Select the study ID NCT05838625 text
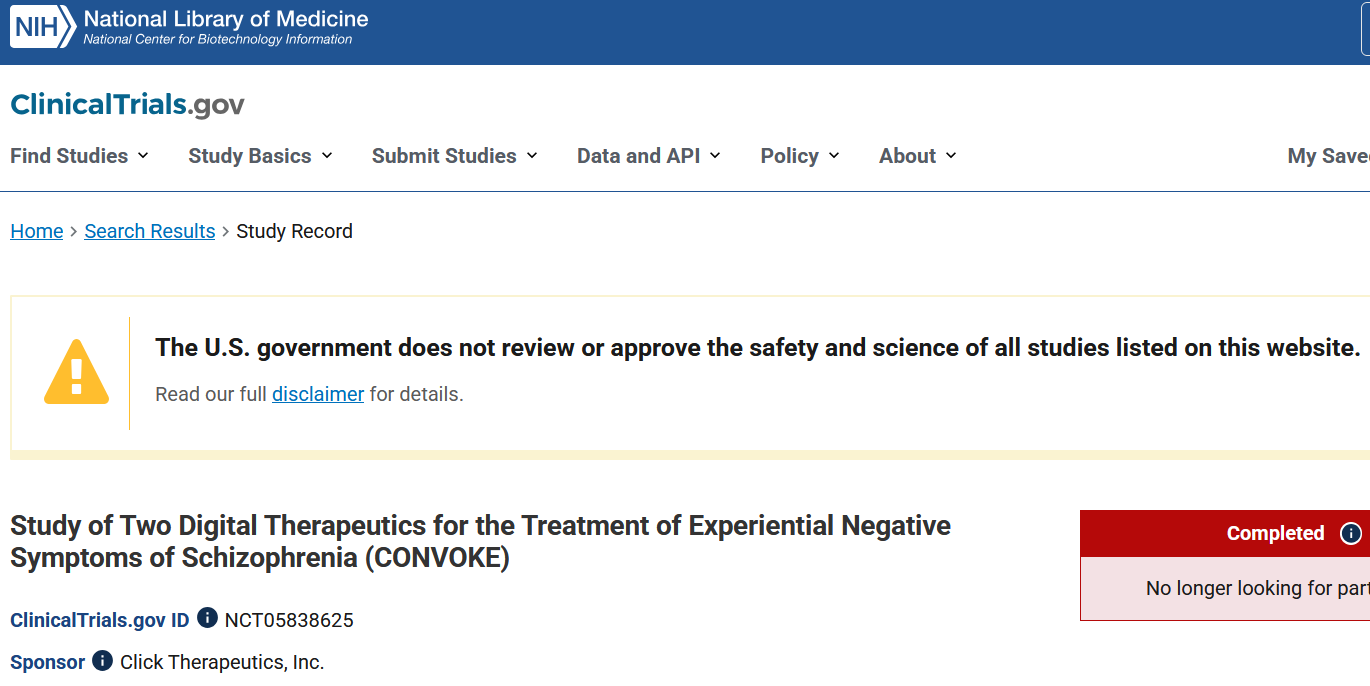This screenshot has width=1370, height=686. pos(289,620)
